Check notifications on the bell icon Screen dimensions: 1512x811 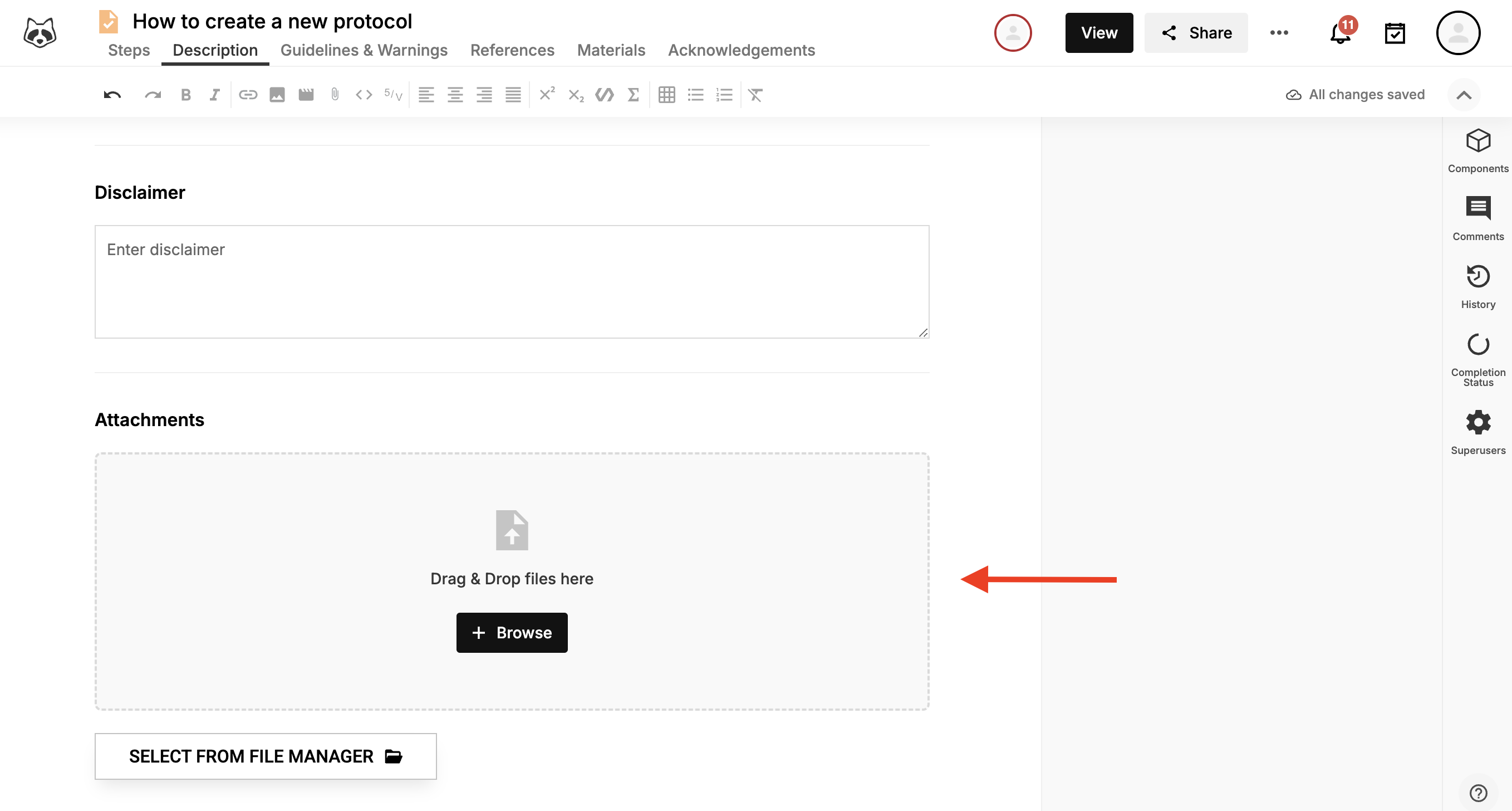click(x=1339, y=33)
